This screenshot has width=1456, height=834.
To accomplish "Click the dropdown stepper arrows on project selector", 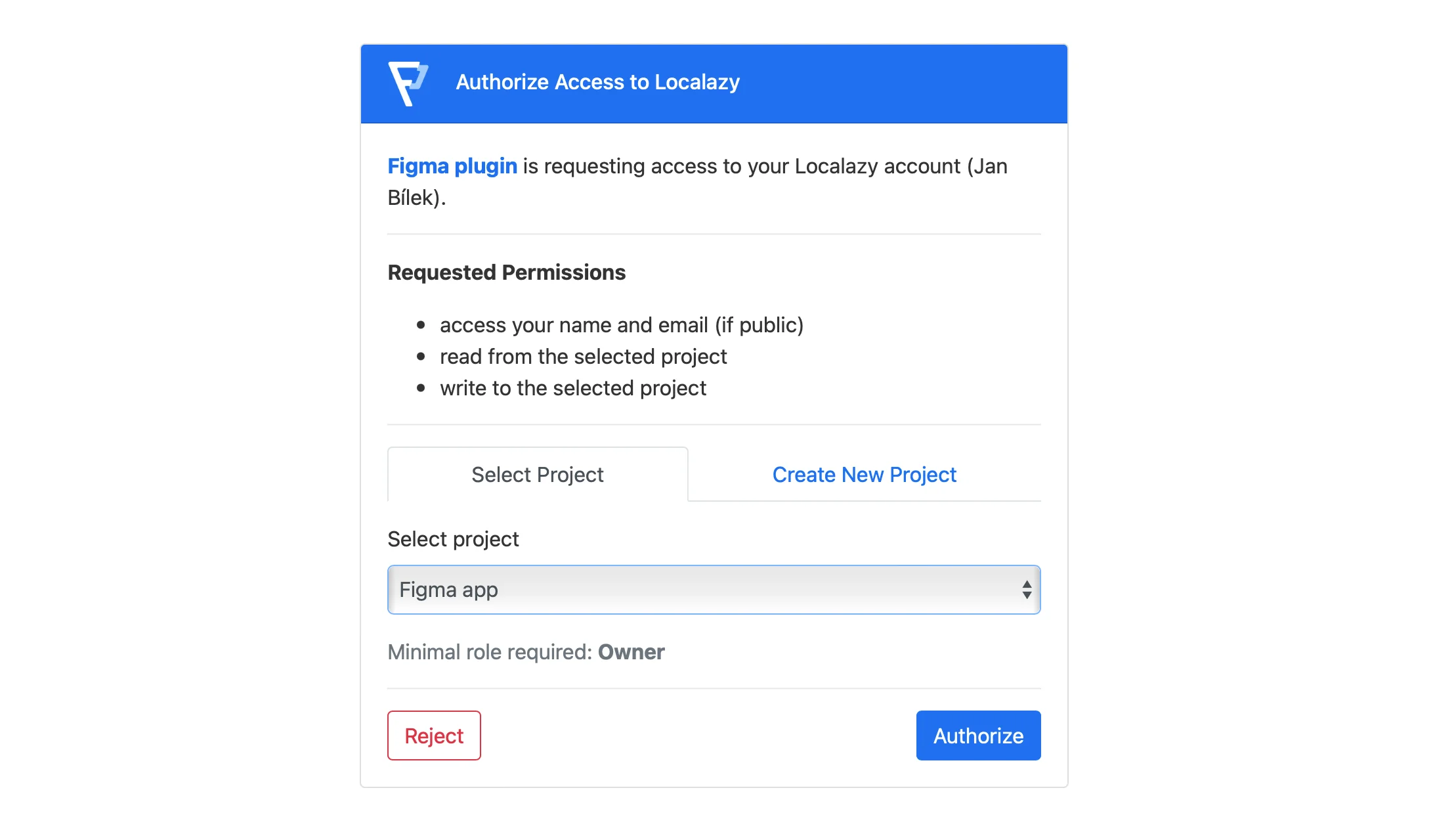I will point(1025,589).
